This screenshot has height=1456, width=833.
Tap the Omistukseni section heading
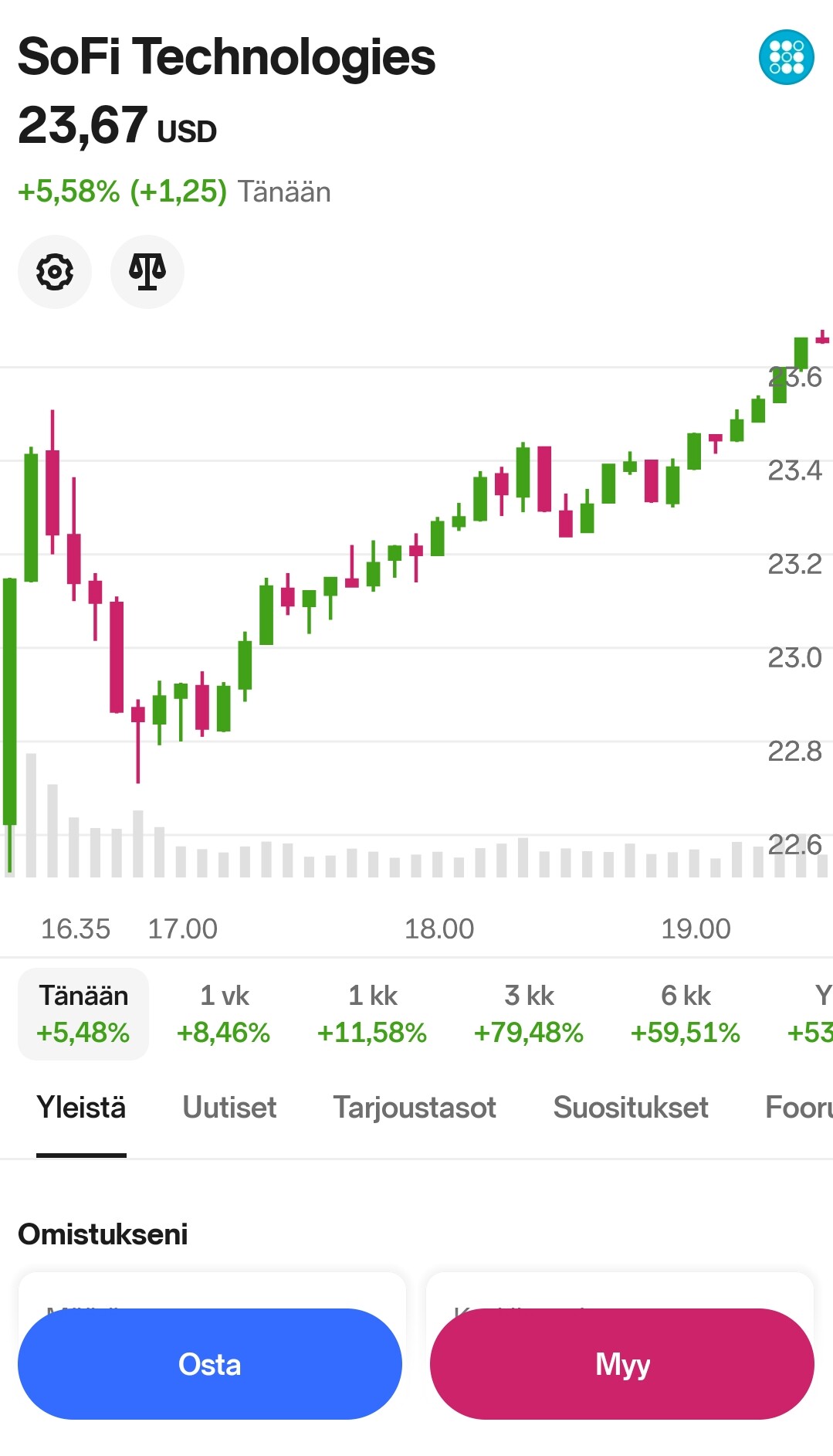(103, 1234)
